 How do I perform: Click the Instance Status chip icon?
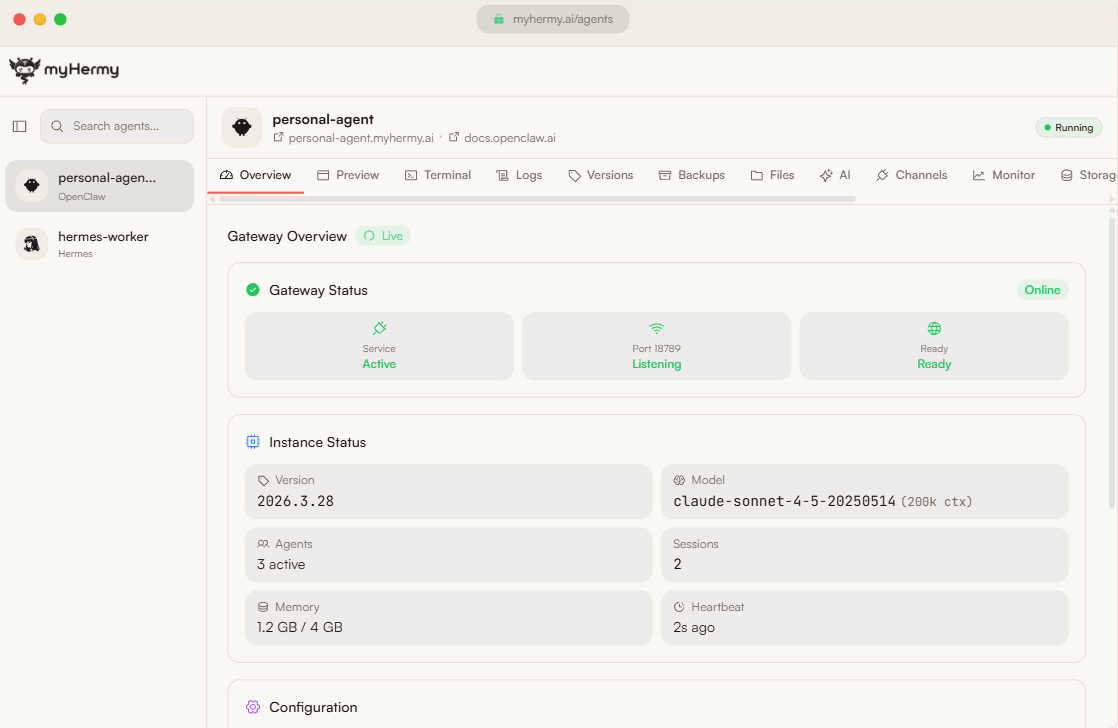pyautogui.click(x=252, y=442)
